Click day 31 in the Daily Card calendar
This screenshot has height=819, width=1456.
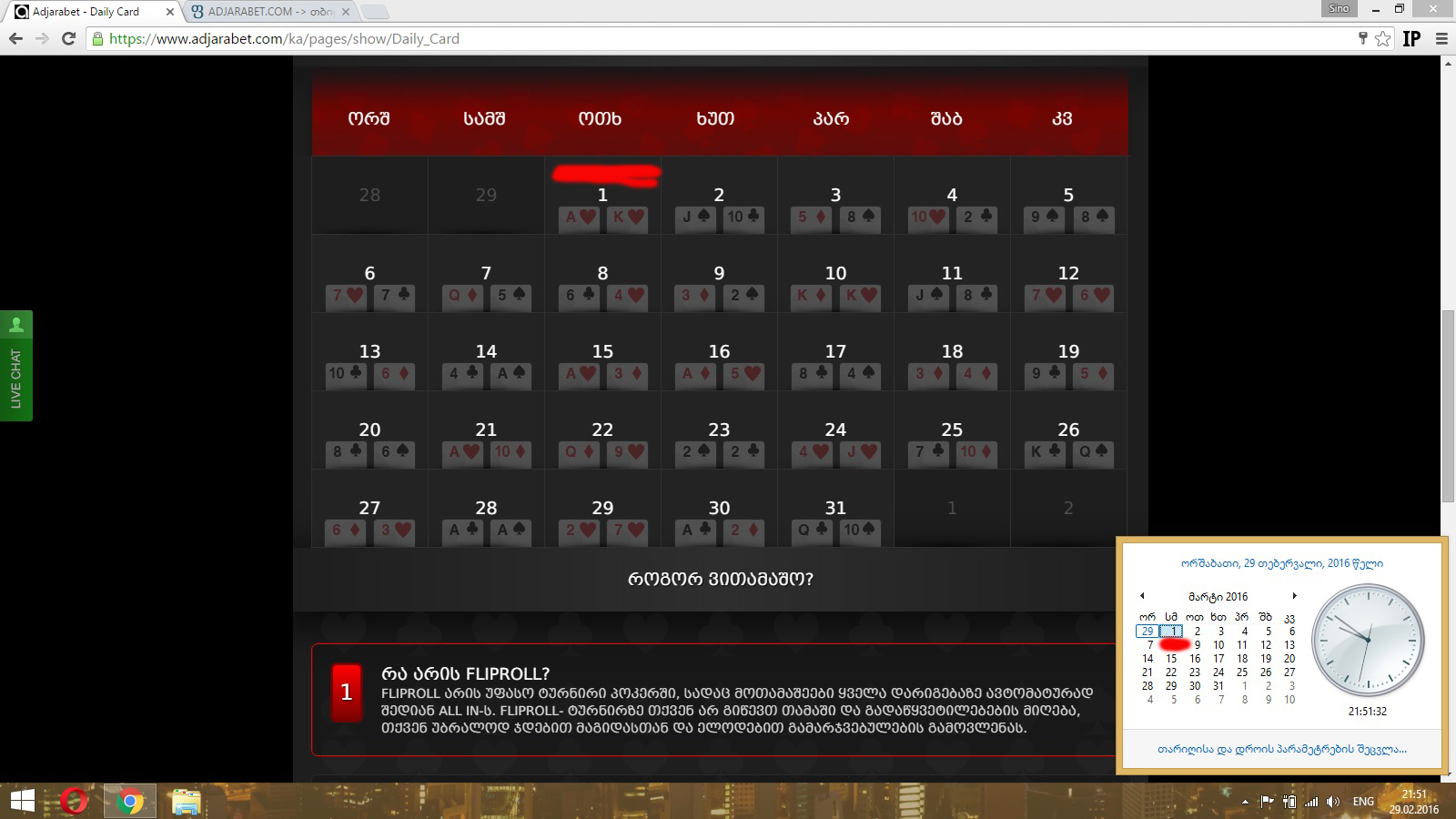point(835,509)
